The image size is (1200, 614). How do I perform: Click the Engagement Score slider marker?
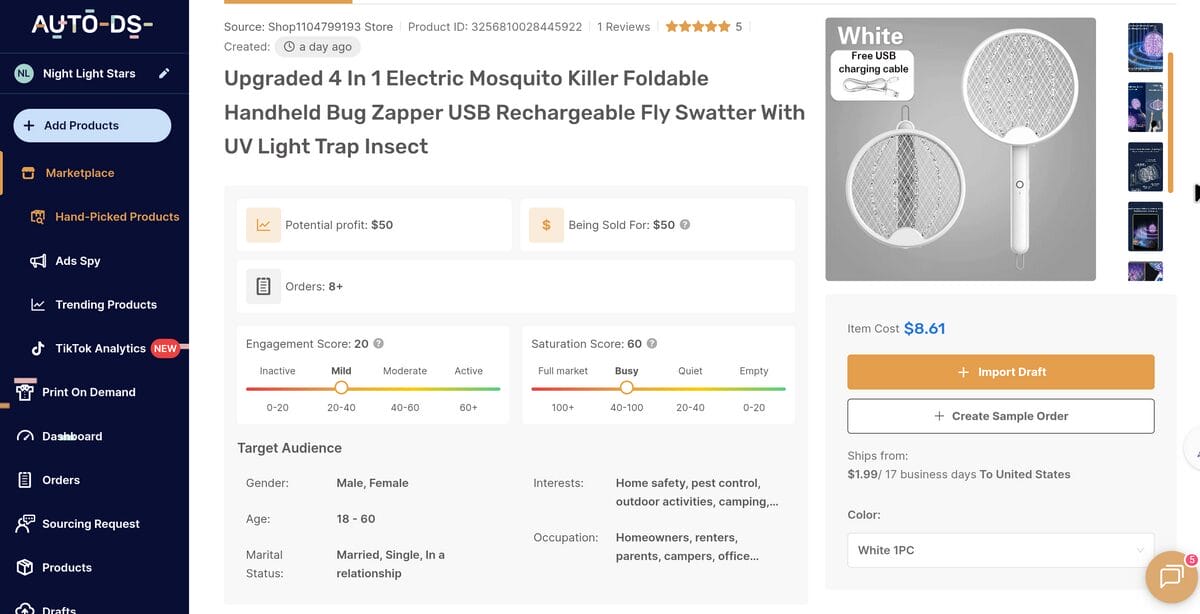point(341,388)
